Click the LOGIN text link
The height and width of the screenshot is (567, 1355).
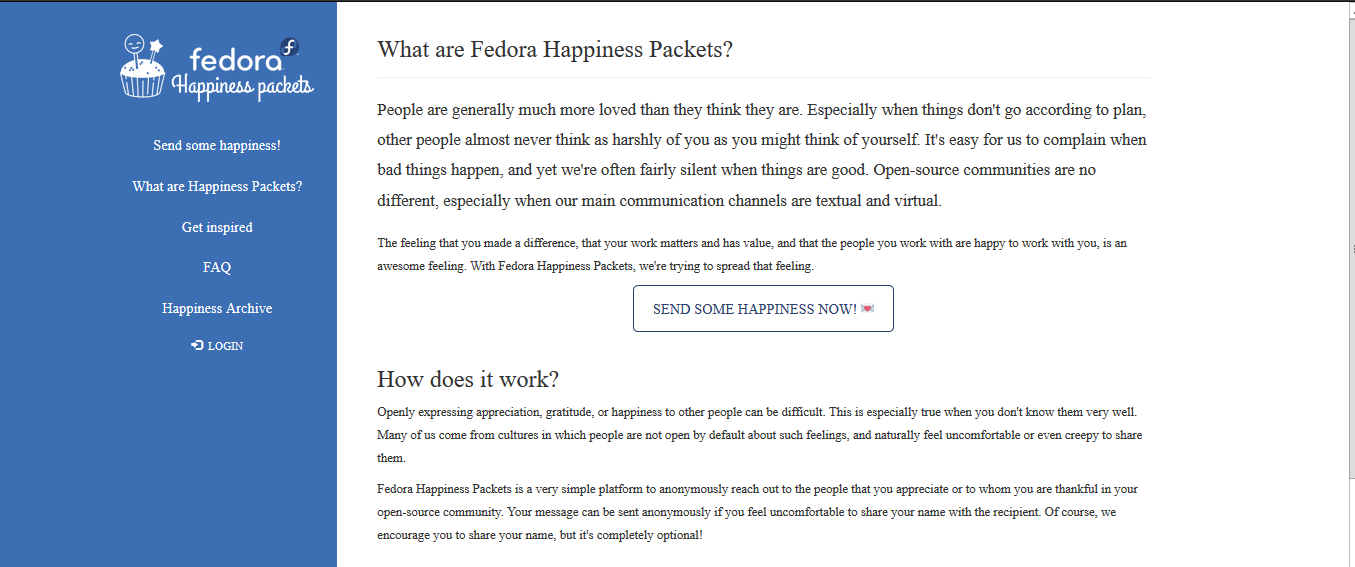click(225, 346)
